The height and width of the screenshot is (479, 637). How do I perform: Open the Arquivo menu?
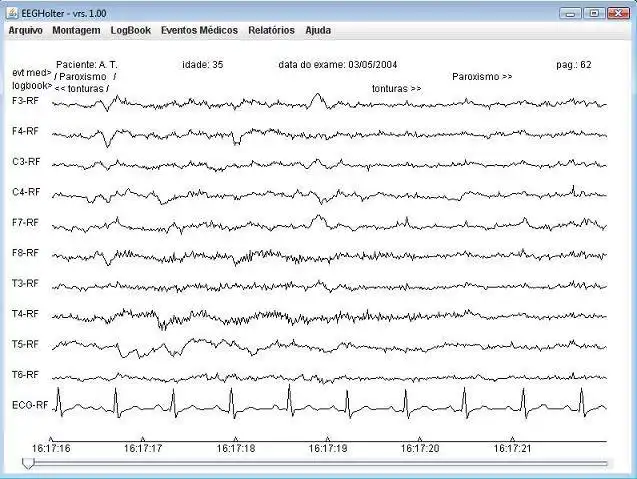[26, 30]
